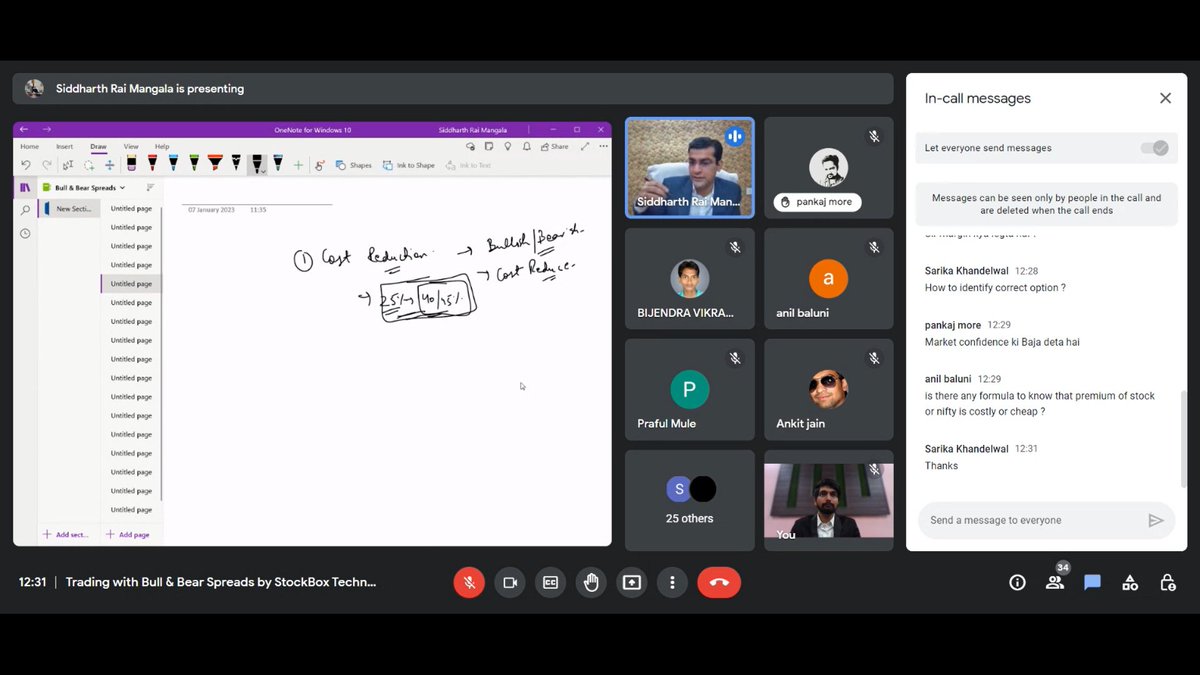Click the send message arrow icon
The width and height of the screenshot is (1200, 675).
(x=1156, y=520)
